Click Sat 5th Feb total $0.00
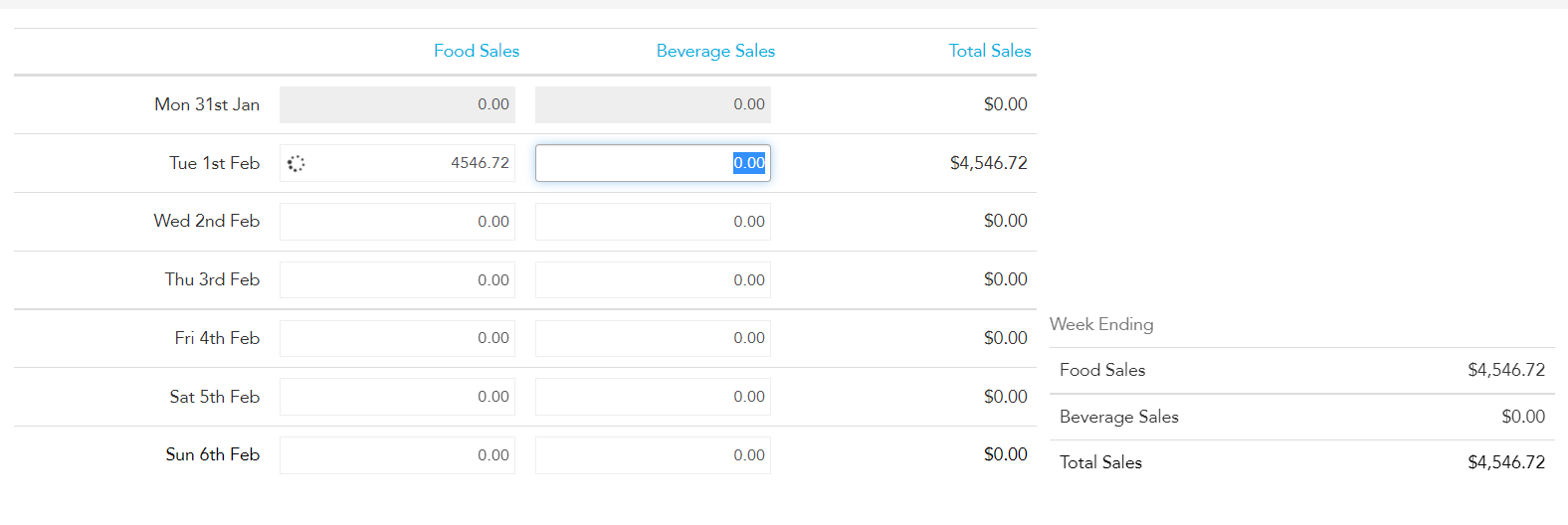Image resolution: width=1568 pixels, height=525 pixels. pyautogui.click(x=1006, y=397)
